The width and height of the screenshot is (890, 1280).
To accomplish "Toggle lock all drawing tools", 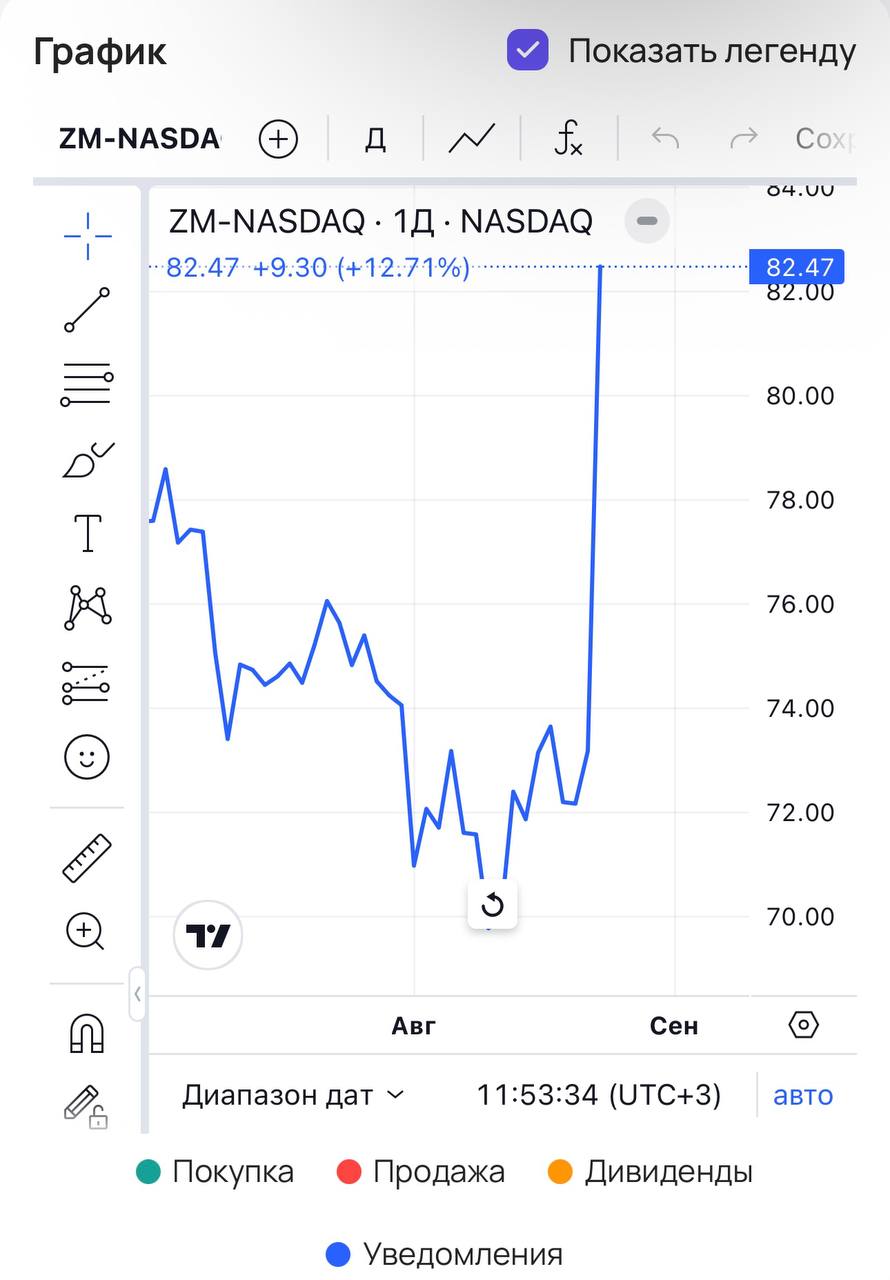I will [87, 1106].
